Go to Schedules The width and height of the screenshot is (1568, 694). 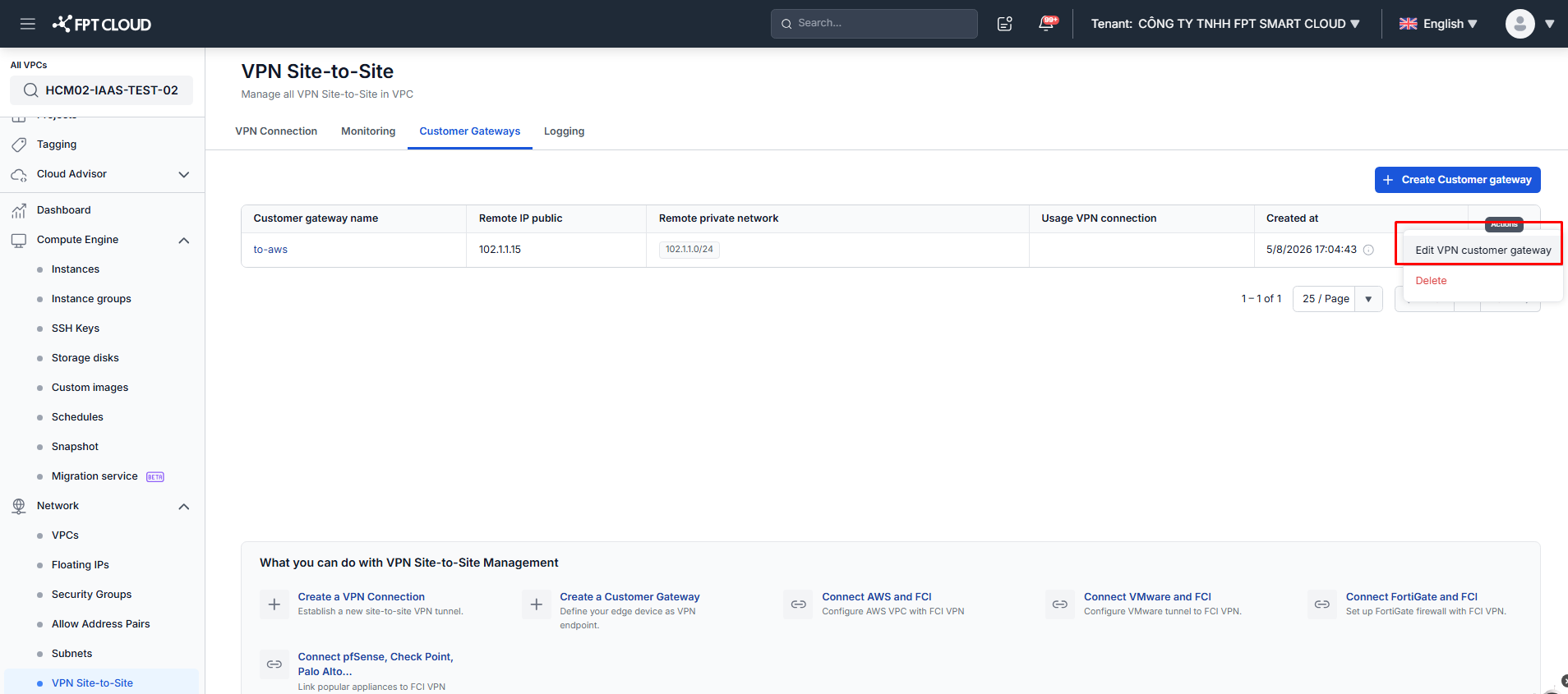pos(77,417)
